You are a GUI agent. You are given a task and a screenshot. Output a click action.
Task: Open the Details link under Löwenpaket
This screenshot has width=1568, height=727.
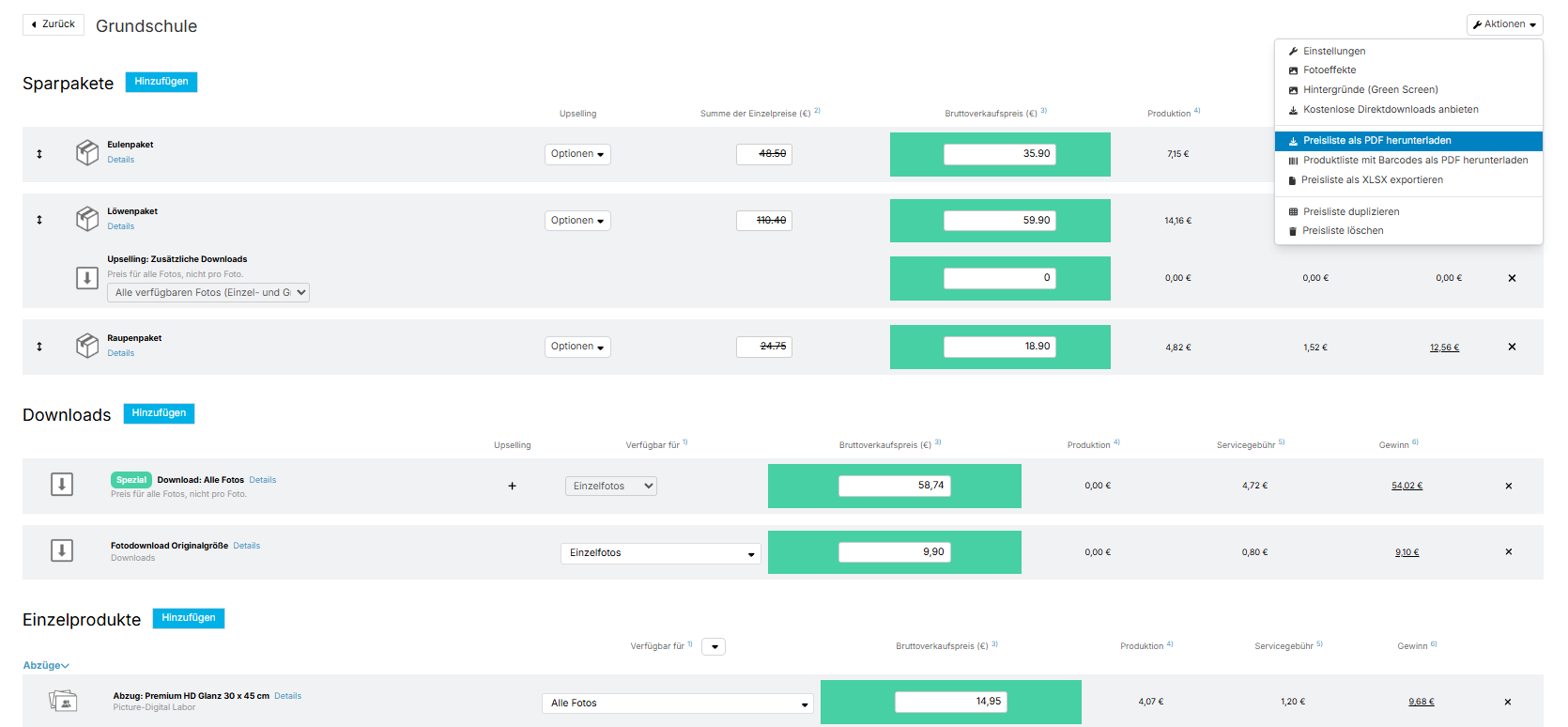coord(120,226)
